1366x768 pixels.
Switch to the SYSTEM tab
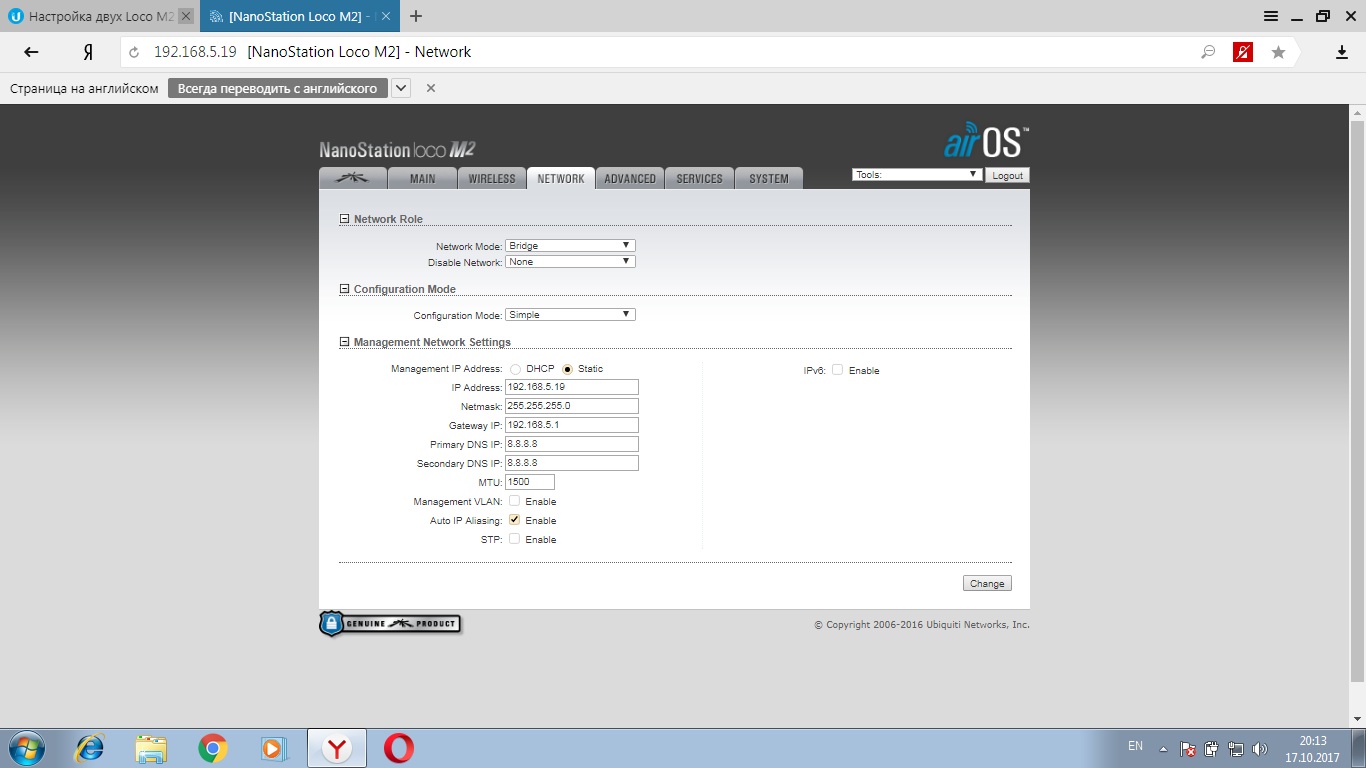pos(769,178)
